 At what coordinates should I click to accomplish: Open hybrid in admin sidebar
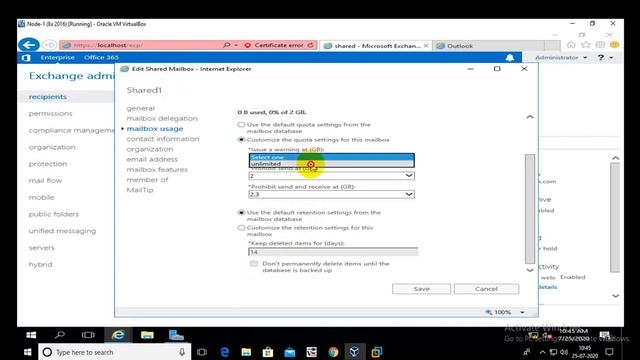pyautogui.click(x=40, y=264)
